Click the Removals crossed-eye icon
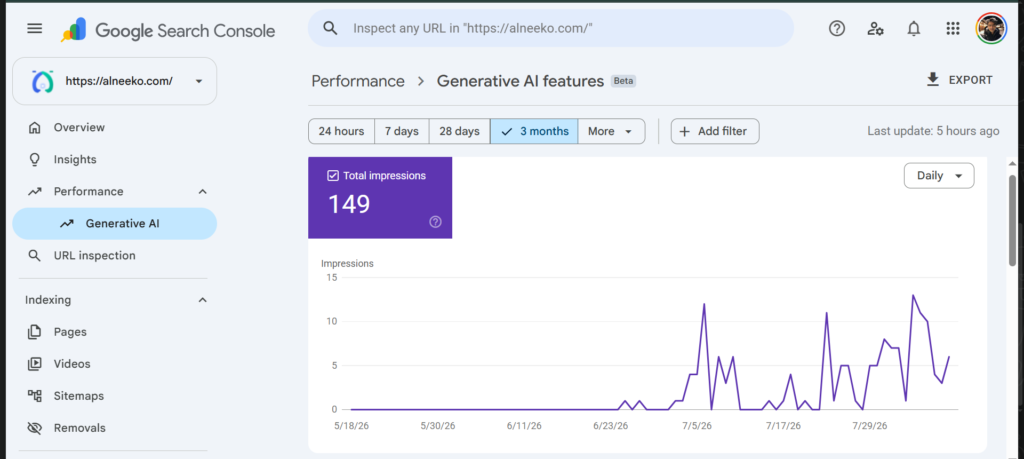 [x=35, y=428]
